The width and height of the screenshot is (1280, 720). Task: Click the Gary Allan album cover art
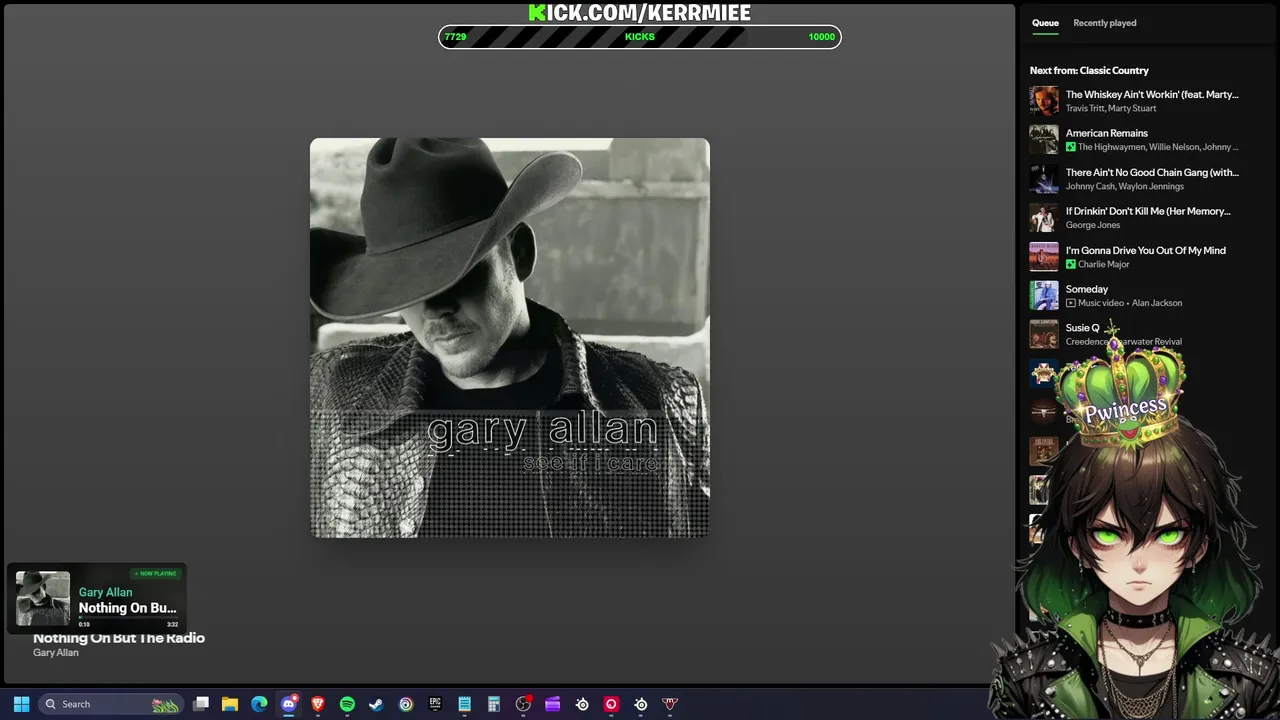coord(510,338)
